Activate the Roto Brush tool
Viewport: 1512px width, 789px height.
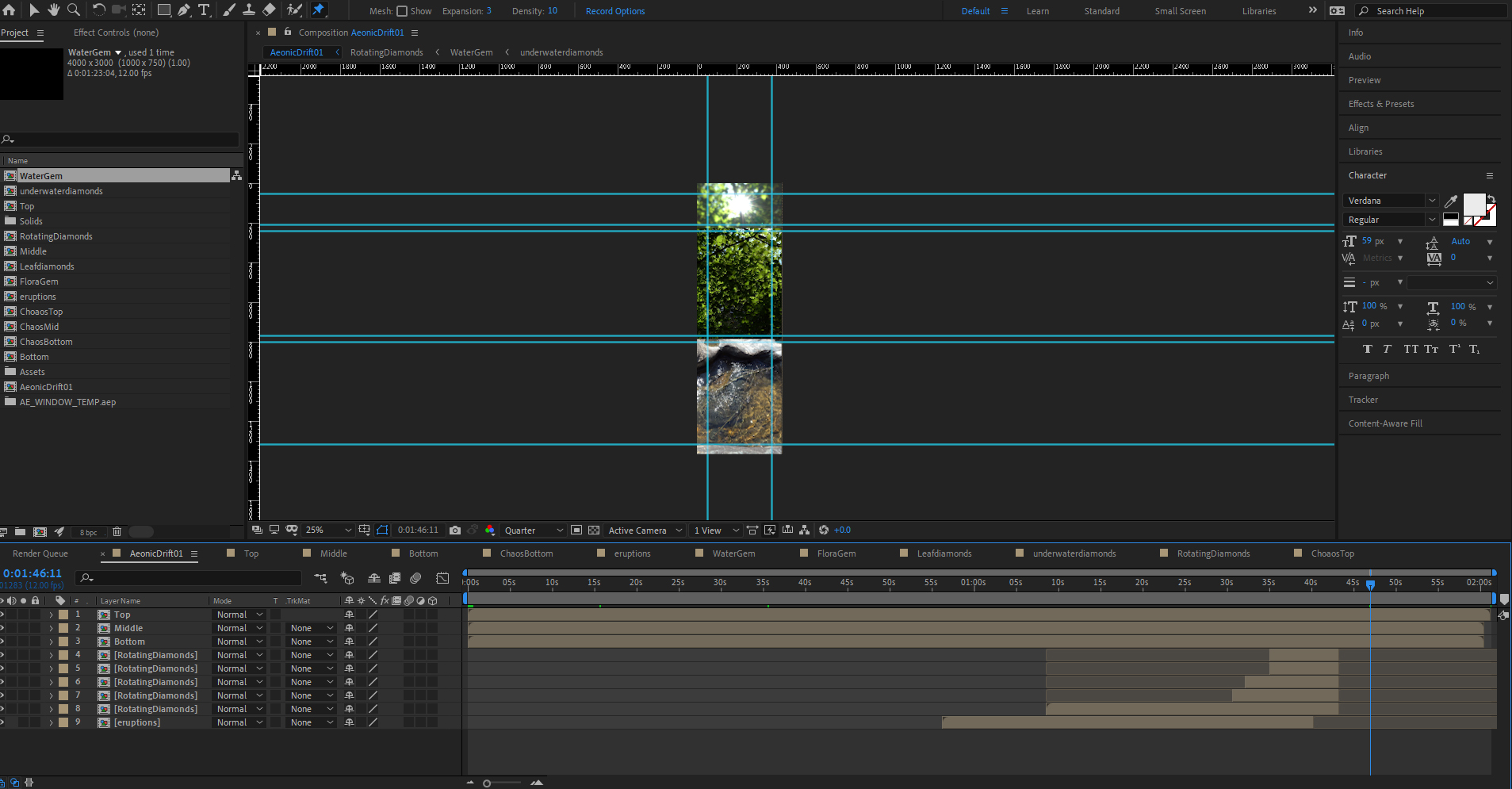[294, 10]
